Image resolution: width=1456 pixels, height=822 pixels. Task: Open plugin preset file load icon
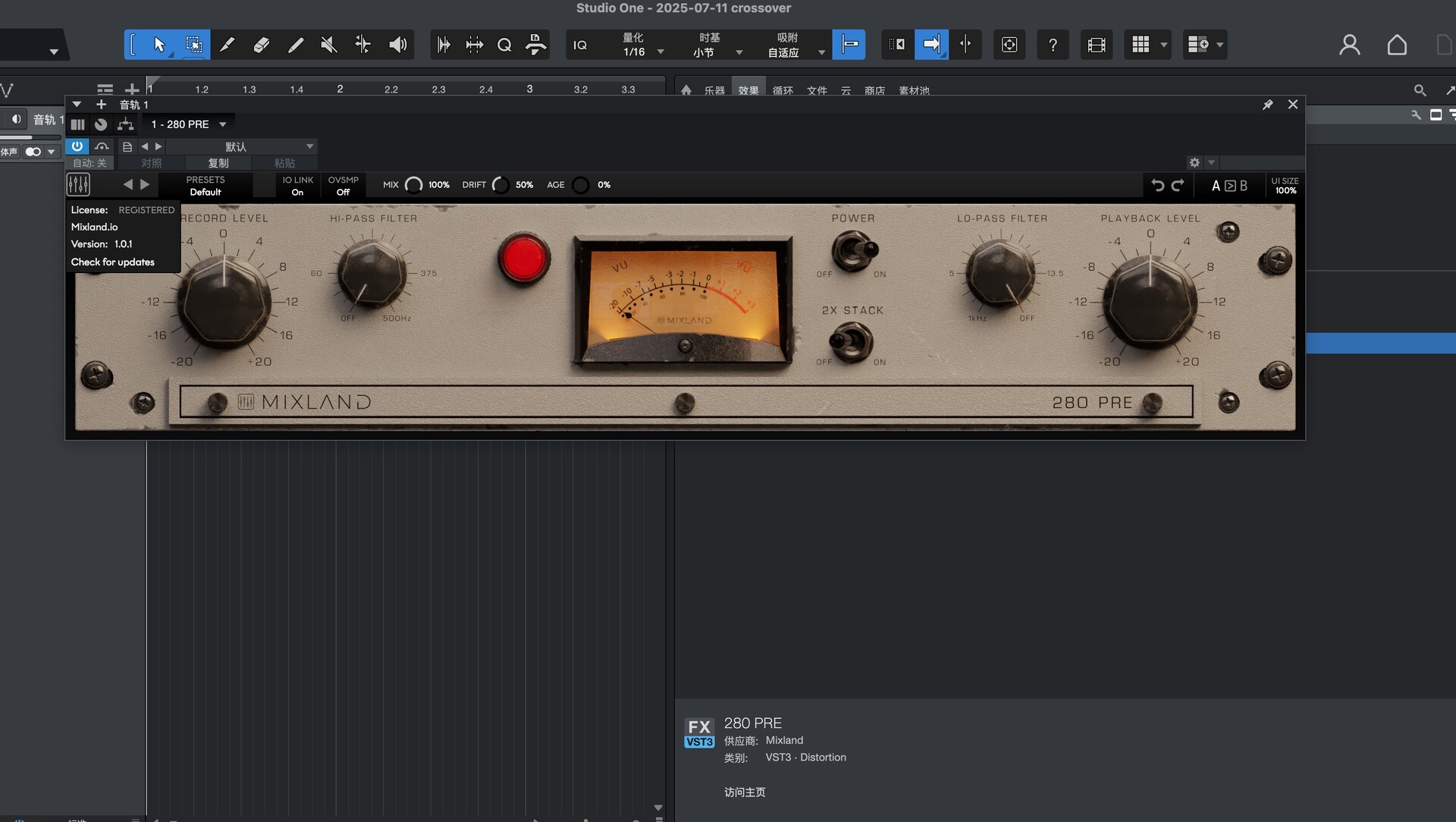tap(127, 146)
